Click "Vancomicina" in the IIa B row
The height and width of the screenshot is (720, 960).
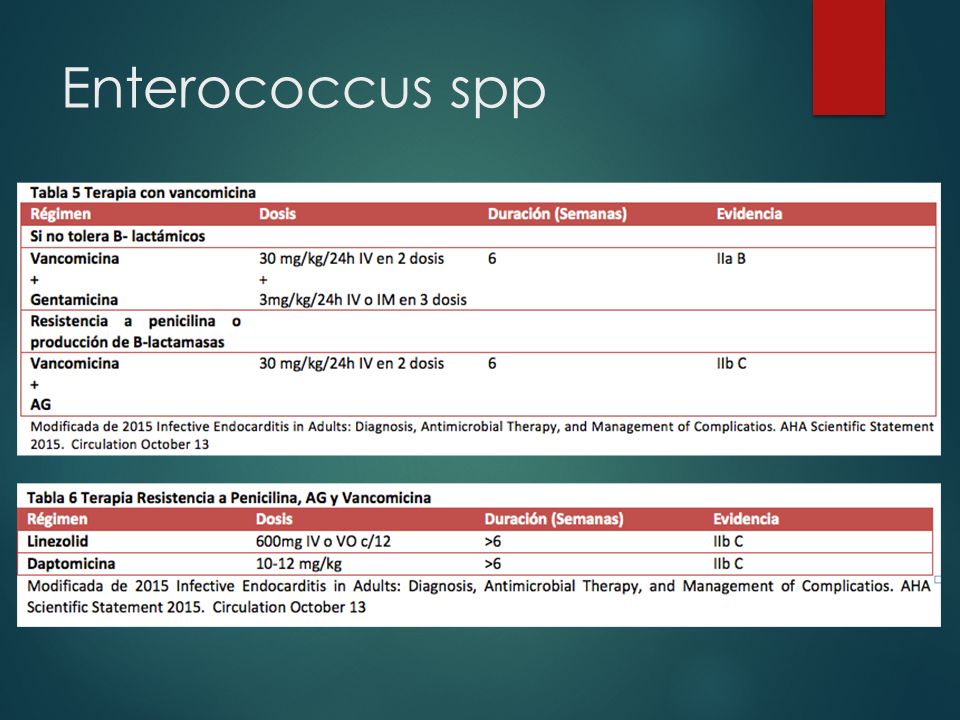[x=75, y=258]
